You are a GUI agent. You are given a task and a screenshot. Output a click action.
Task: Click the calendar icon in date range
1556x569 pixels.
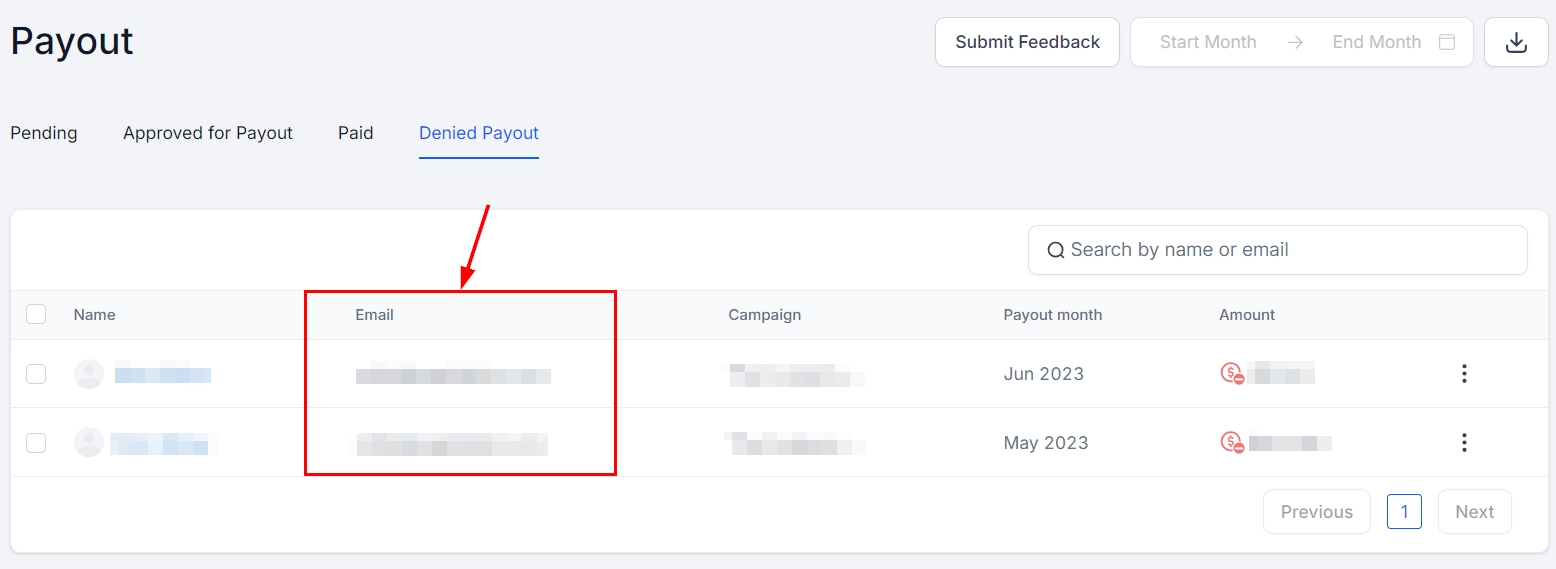1446,42
